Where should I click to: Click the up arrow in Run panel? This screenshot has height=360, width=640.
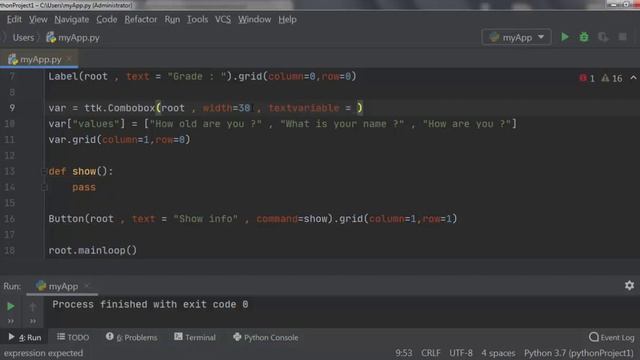click(33, 307)
